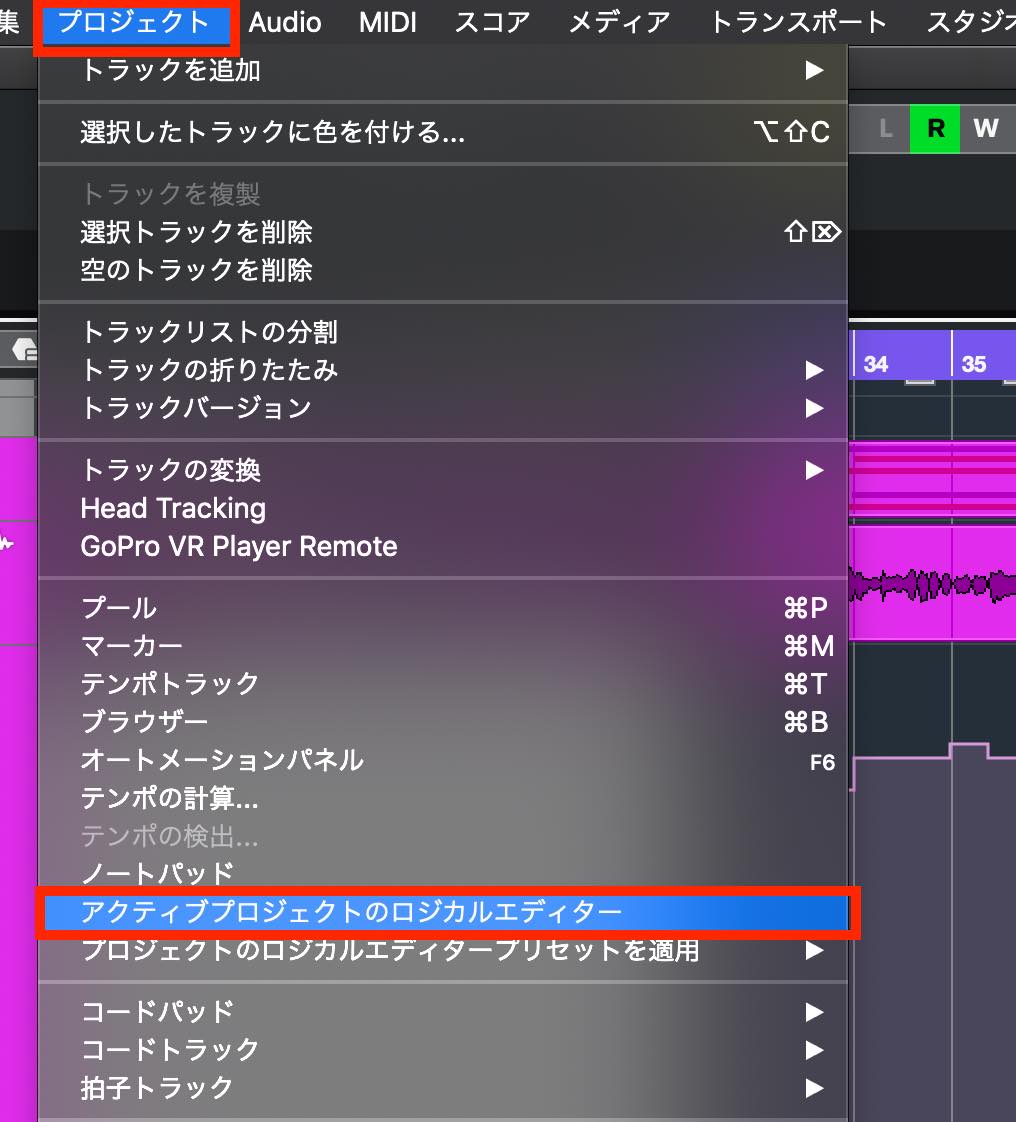
Task: Toggle the green R read automation button
Action: 935,129
